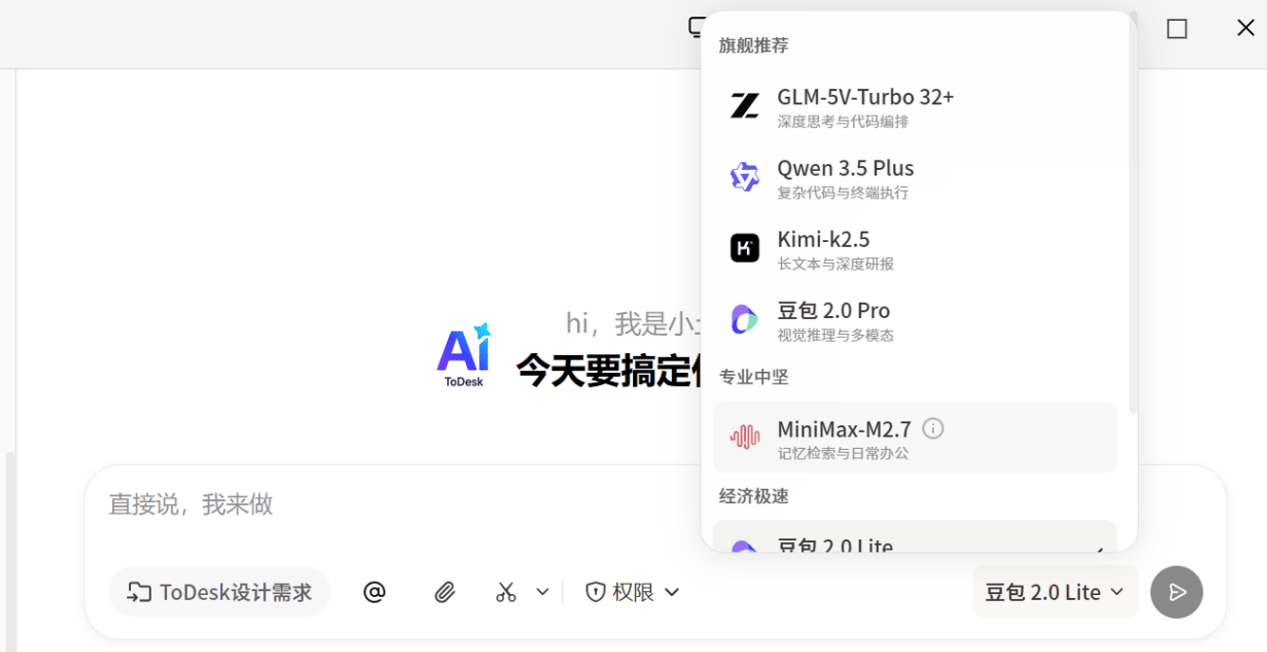The width and height of the screenshot is (1267, 652).
Task: Close the application window
Action: click(x=1245, y=28)
